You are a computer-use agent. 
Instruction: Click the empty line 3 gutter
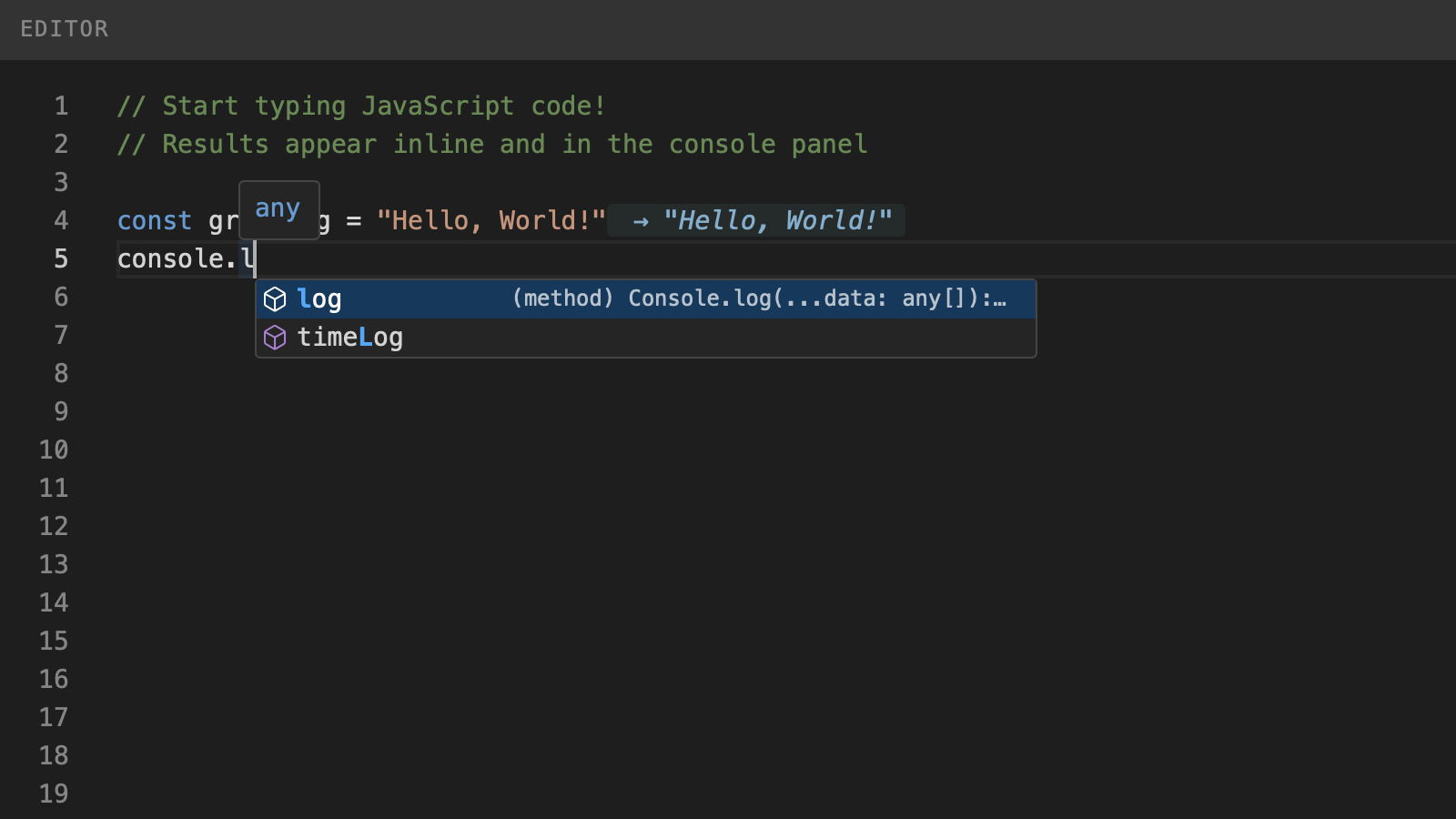61,182
